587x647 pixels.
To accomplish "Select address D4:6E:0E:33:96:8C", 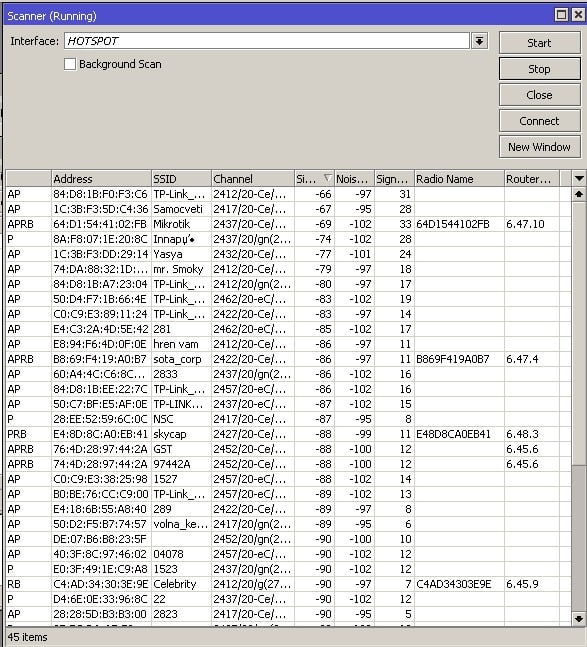I will [100, 599].
